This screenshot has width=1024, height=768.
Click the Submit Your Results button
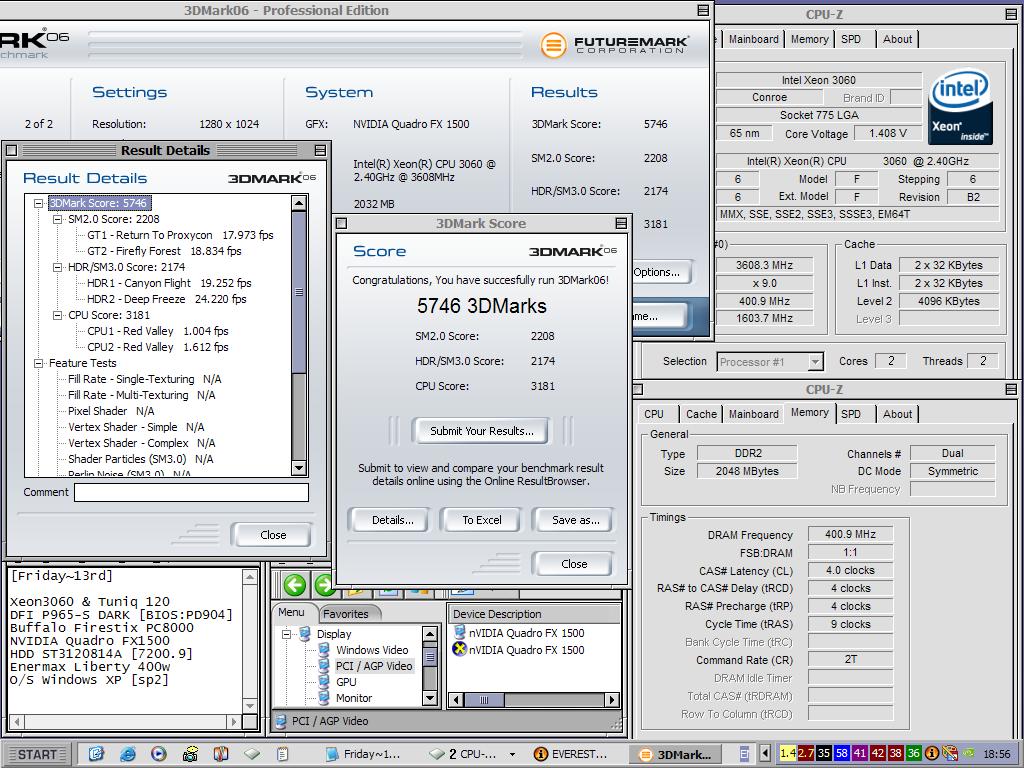coord(482,431)
